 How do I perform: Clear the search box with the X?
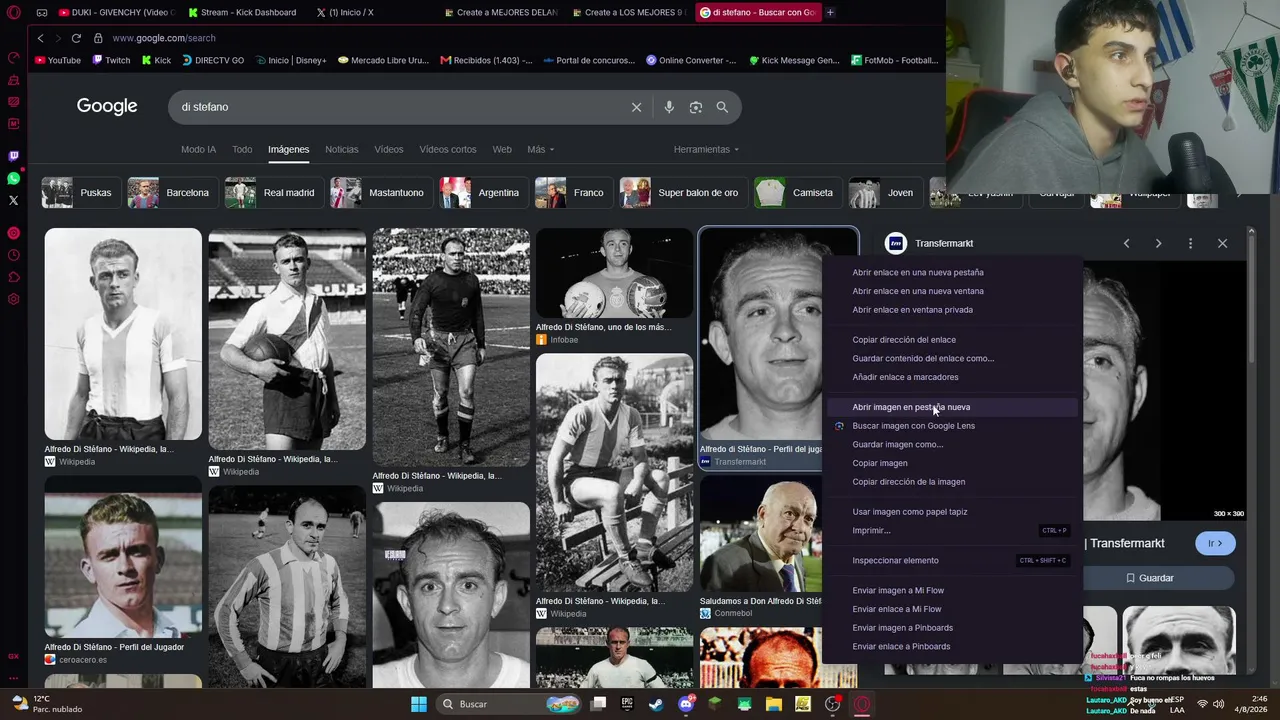click(x=636, y=107)
